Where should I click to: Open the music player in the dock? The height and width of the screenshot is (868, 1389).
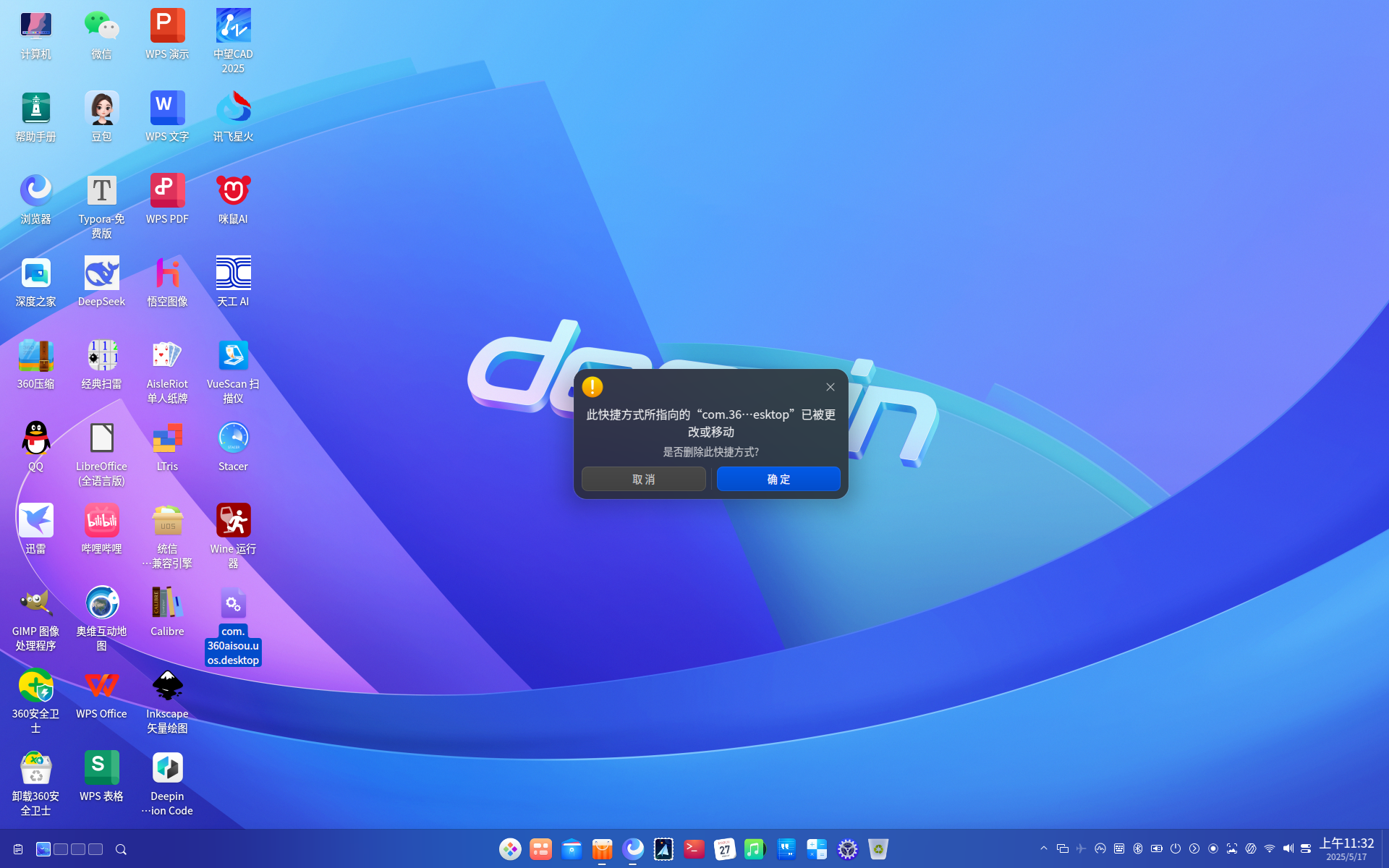point(755,848)
